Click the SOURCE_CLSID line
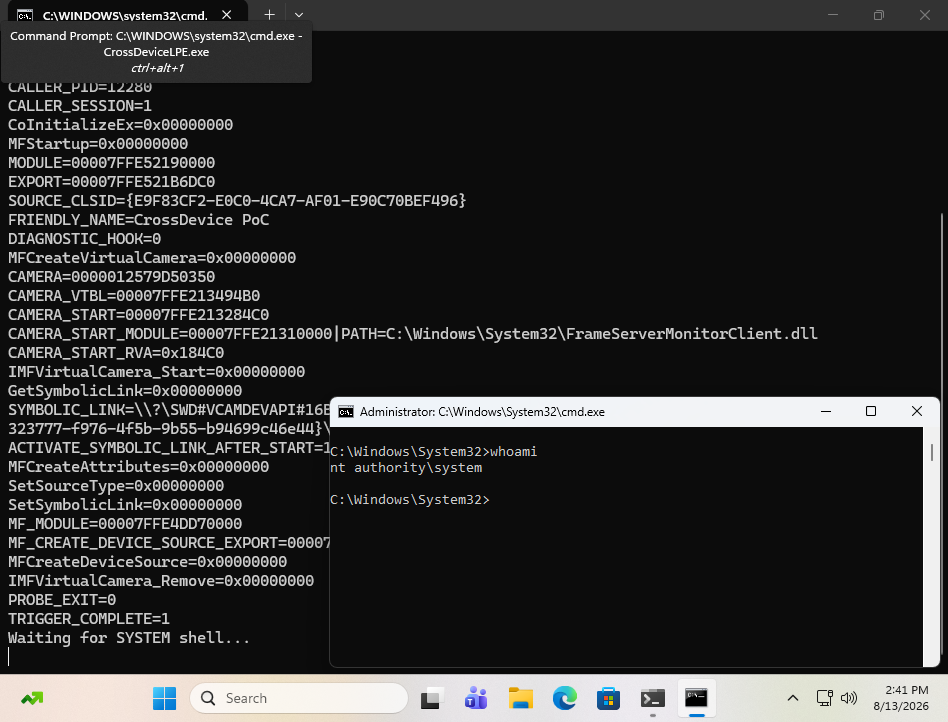The height and width of the screenshot is (722, 948). click(x=237, y=201)
